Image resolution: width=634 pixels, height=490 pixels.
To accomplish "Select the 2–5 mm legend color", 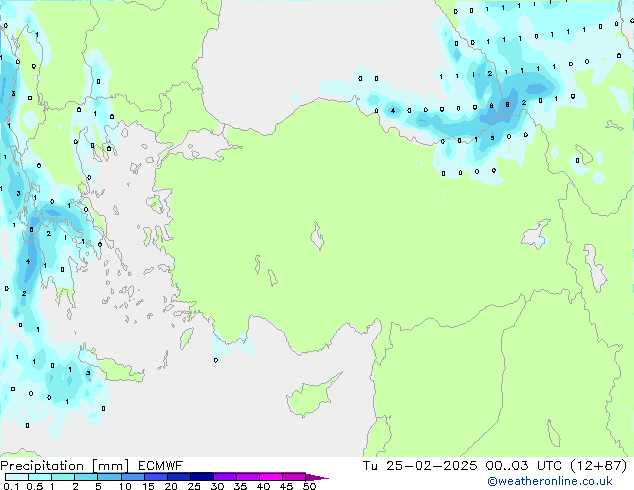I will tap(86, 477).
